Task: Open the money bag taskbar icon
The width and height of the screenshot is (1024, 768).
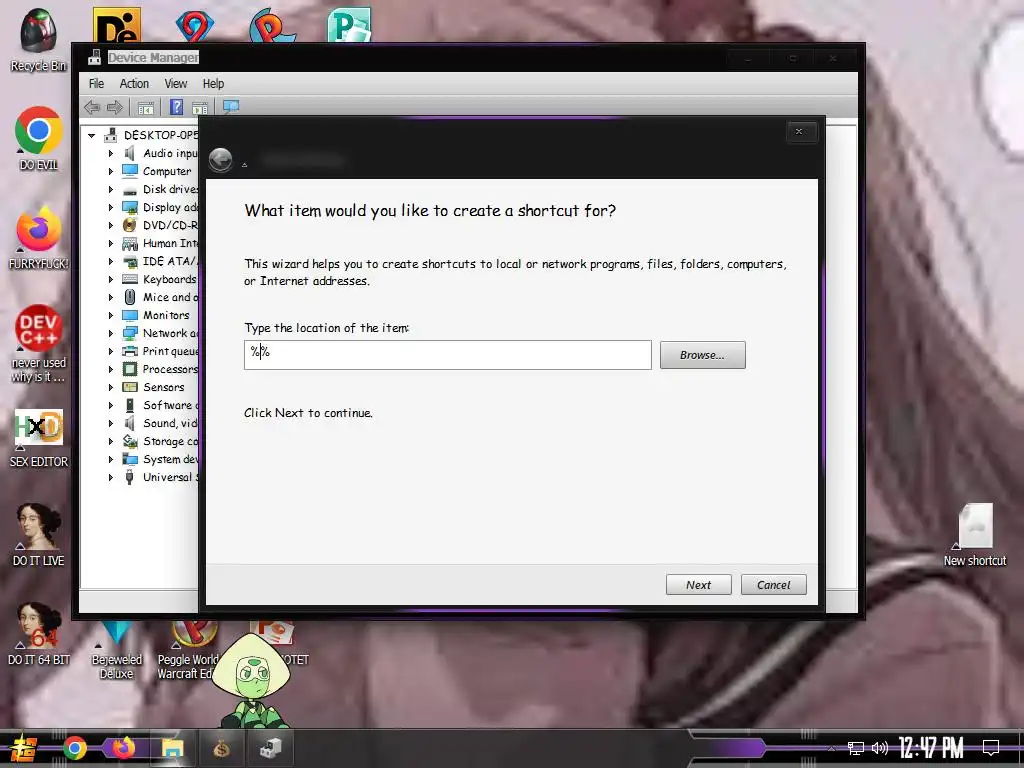Action: pyautogui.click(x=221, y=748)
